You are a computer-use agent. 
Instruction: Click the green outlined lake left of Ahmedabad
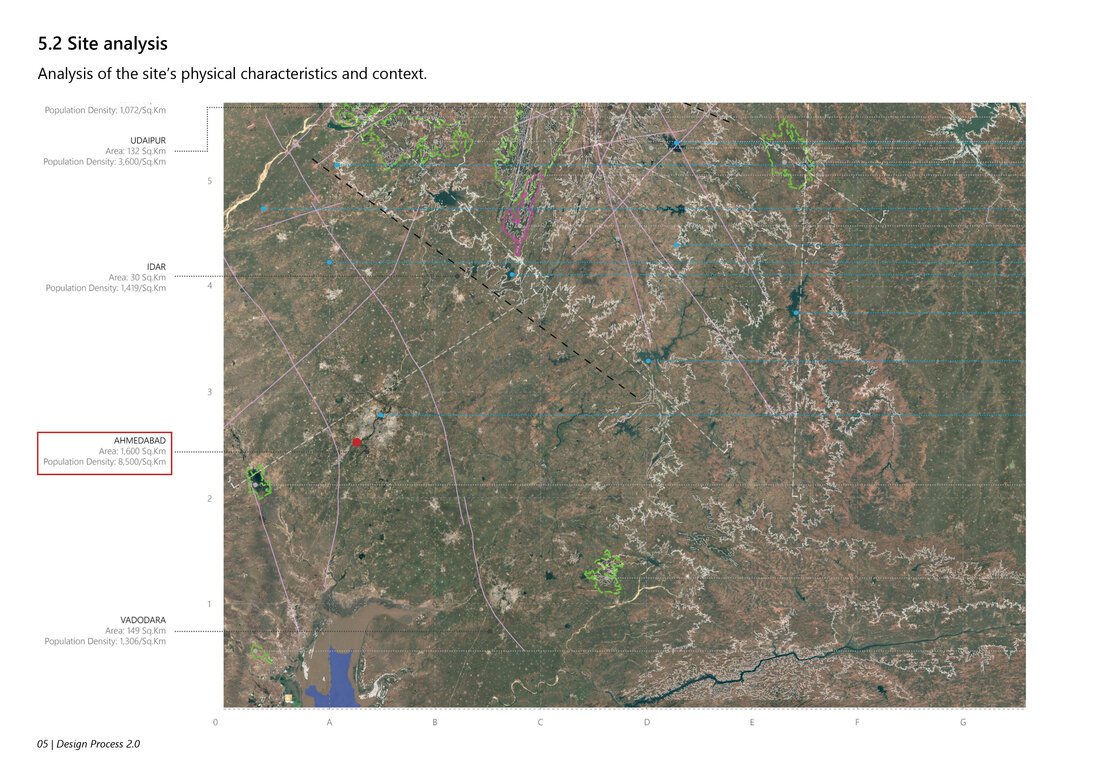tap(260, 482)
